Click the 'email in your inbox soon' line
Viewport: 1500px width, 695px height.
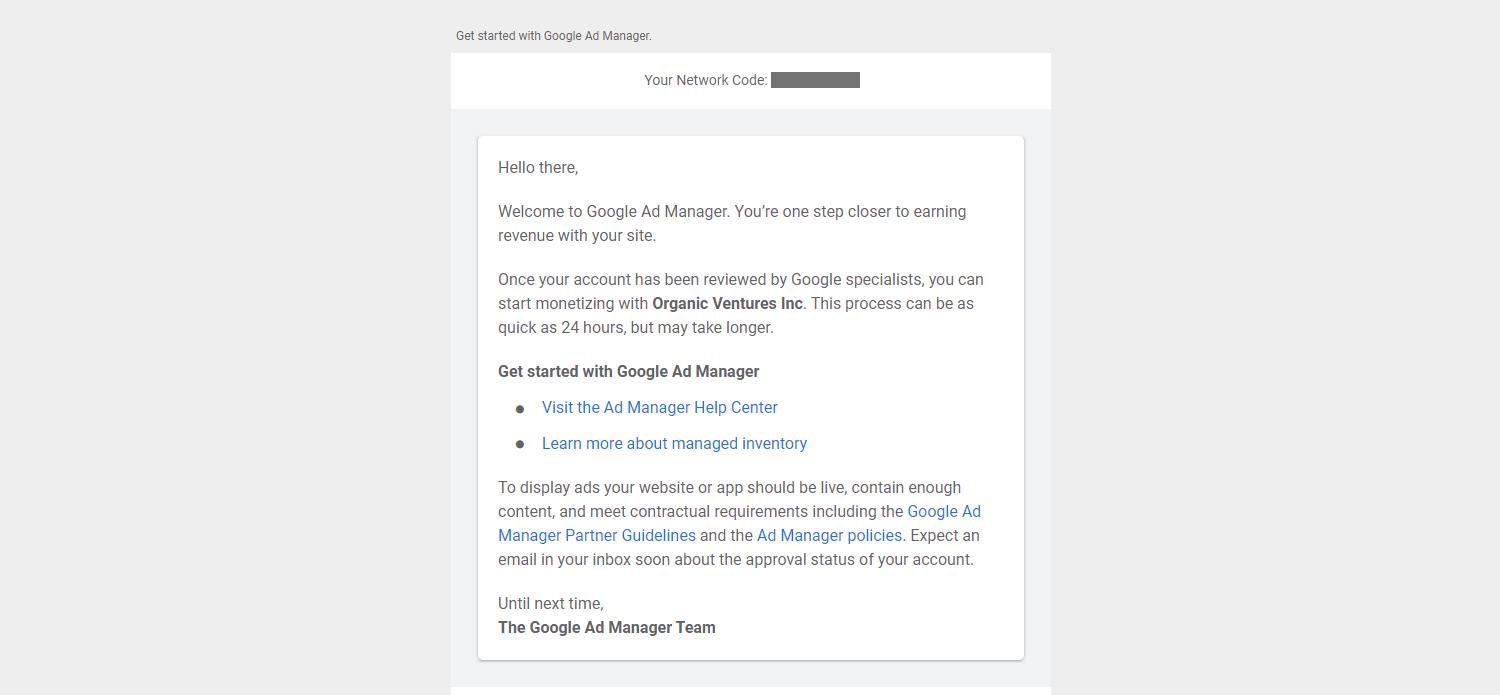pyautogui.click(x=735, y=559)
